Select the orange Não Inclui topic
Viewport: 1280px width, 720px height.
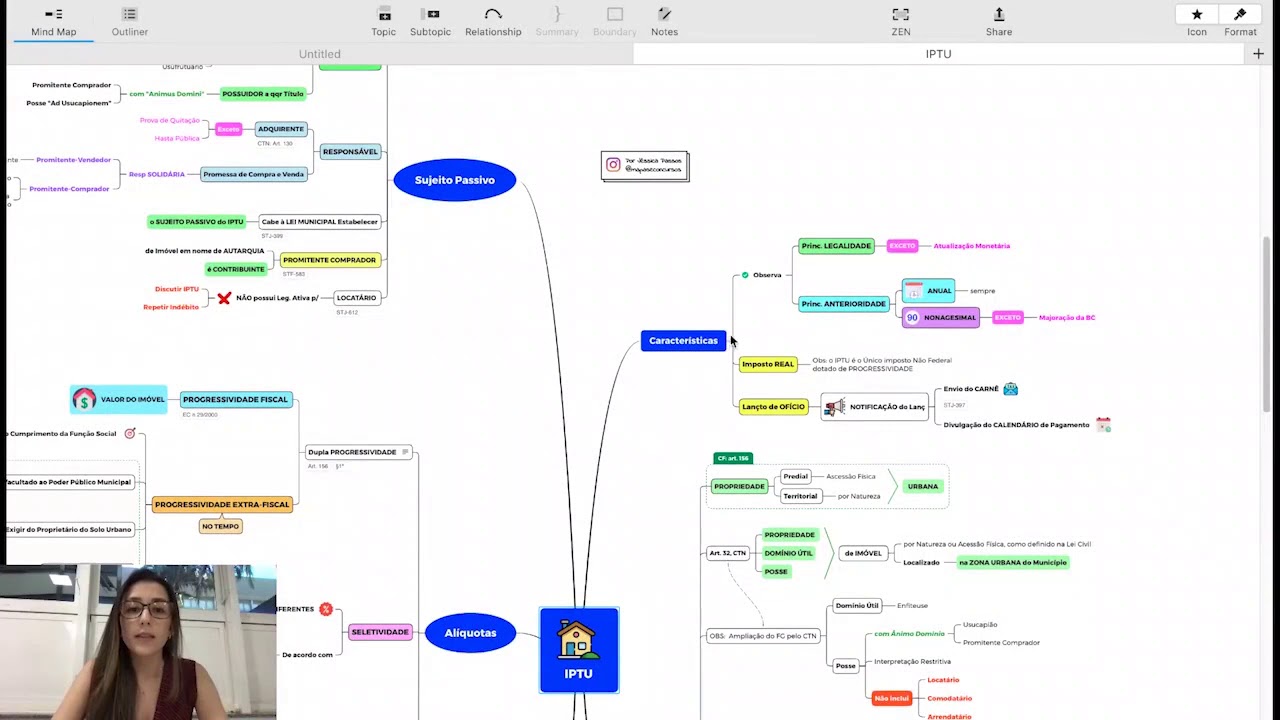pyautogui.click(x=891, y=698)
